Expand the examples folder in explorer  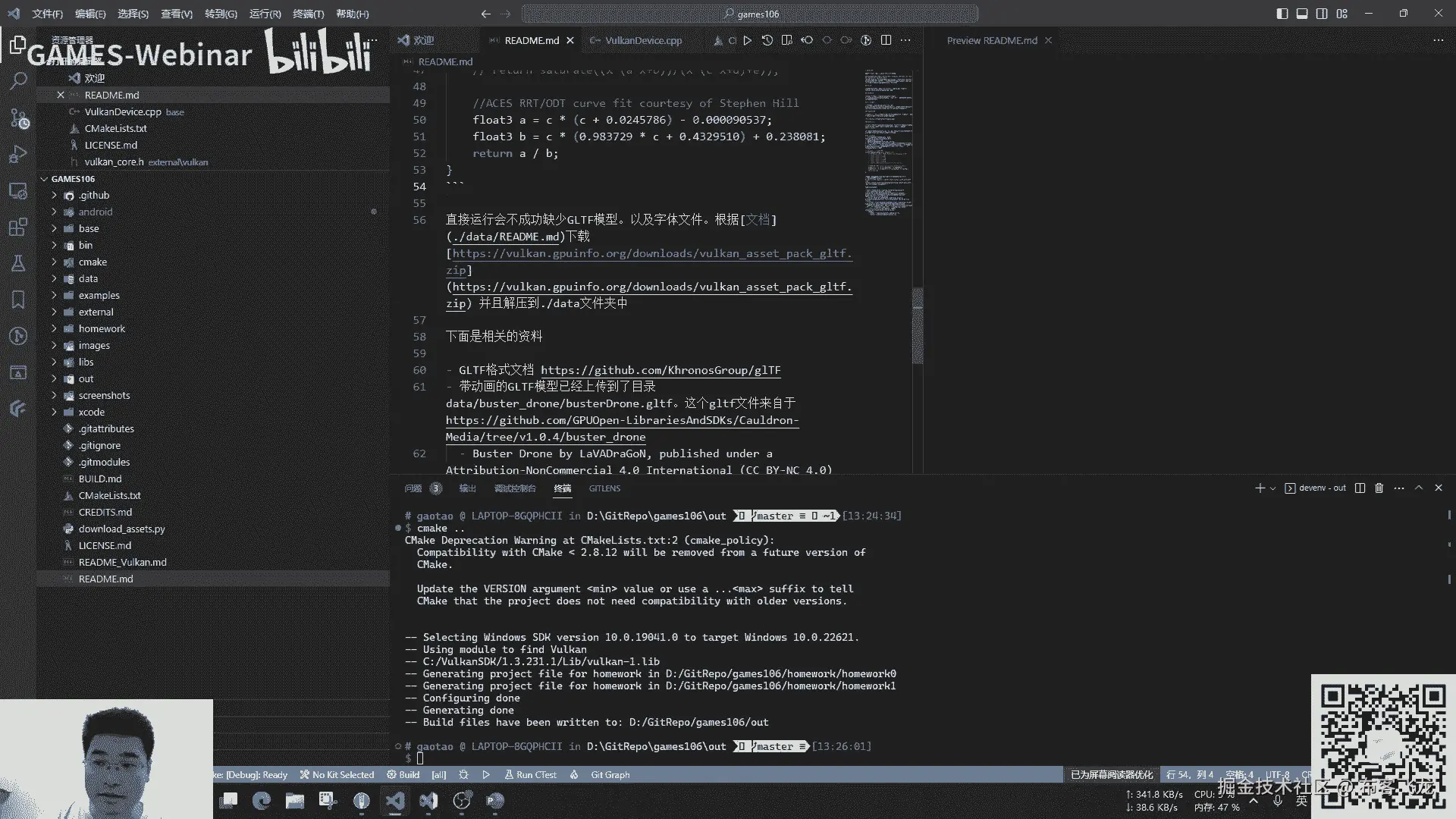[99, 295]
